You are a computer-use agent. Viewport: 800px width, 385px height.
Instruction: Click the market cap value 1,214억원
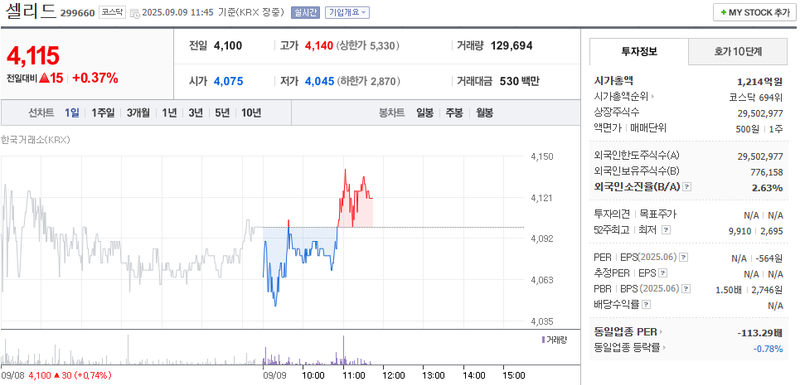(760, 81)
